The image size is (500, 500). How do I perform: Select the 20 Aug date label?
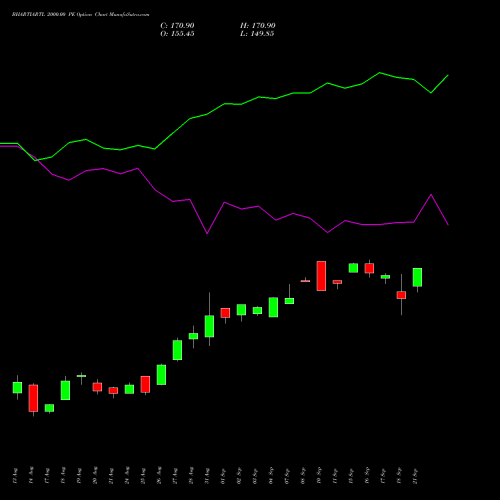pos(95,475)
